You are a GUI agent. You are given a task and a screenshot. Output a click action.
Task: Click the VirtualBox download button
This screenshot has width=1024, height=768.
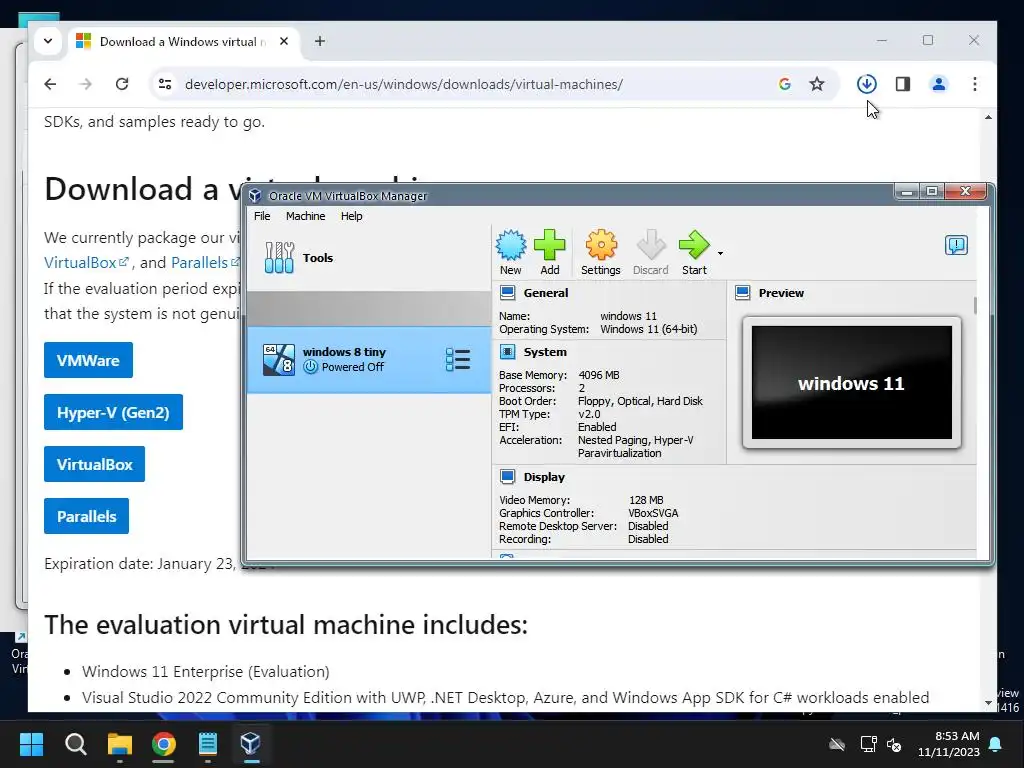pos(94,464)
